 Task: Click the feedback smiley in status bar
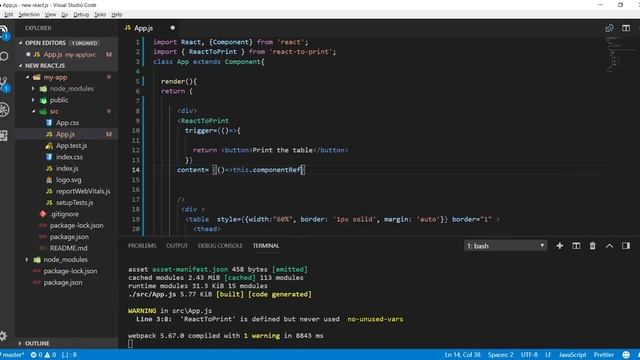(x=626, y=355)
